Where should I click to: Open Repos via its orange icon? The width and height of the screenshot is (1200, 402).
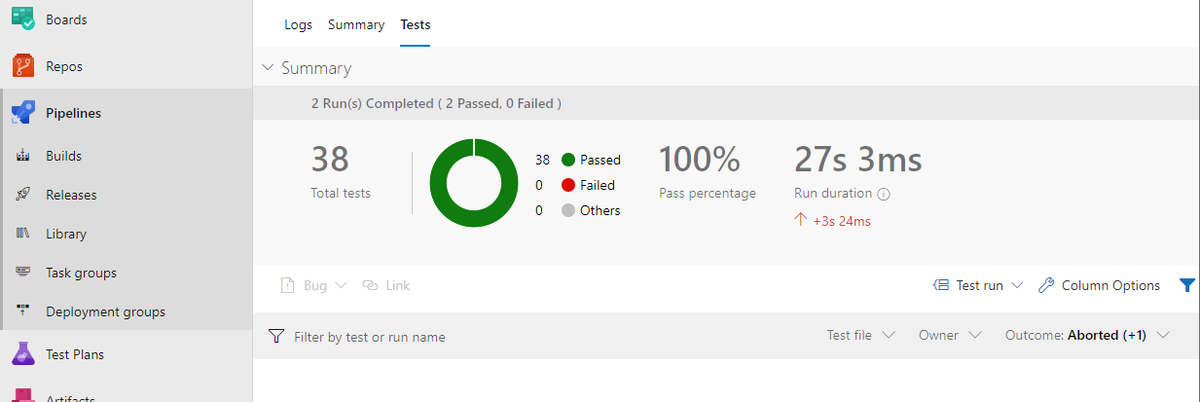point(23,67)
